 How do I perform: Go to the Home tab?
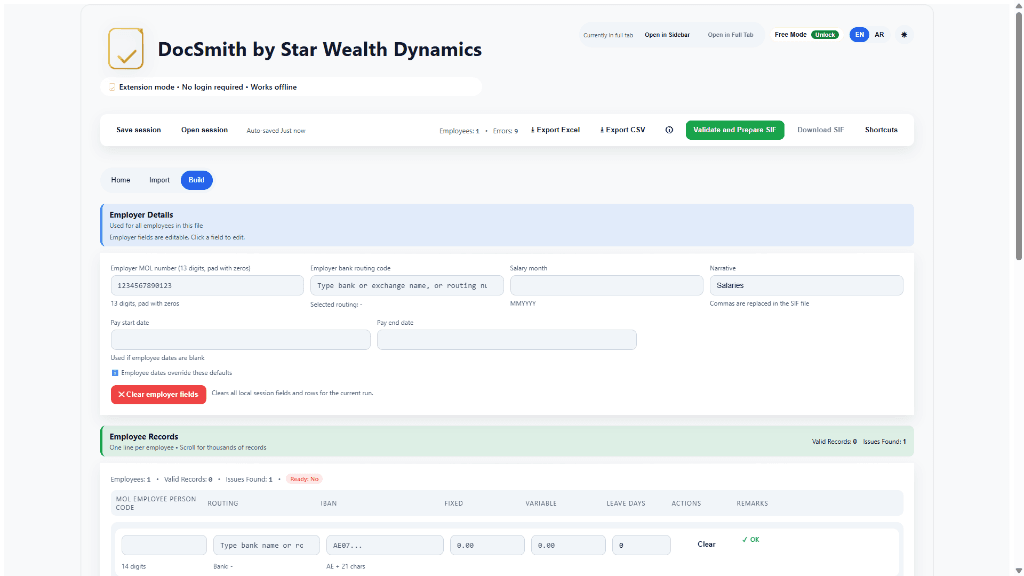120,180
